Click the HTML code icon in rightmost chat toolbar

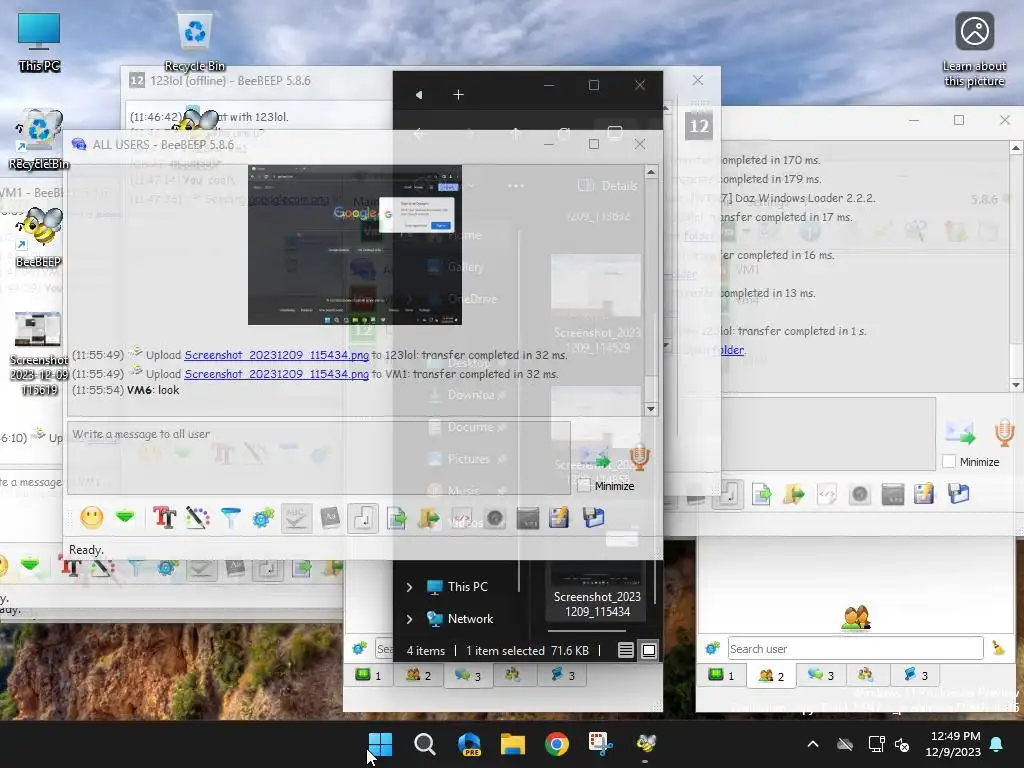(x=827, y=494)
